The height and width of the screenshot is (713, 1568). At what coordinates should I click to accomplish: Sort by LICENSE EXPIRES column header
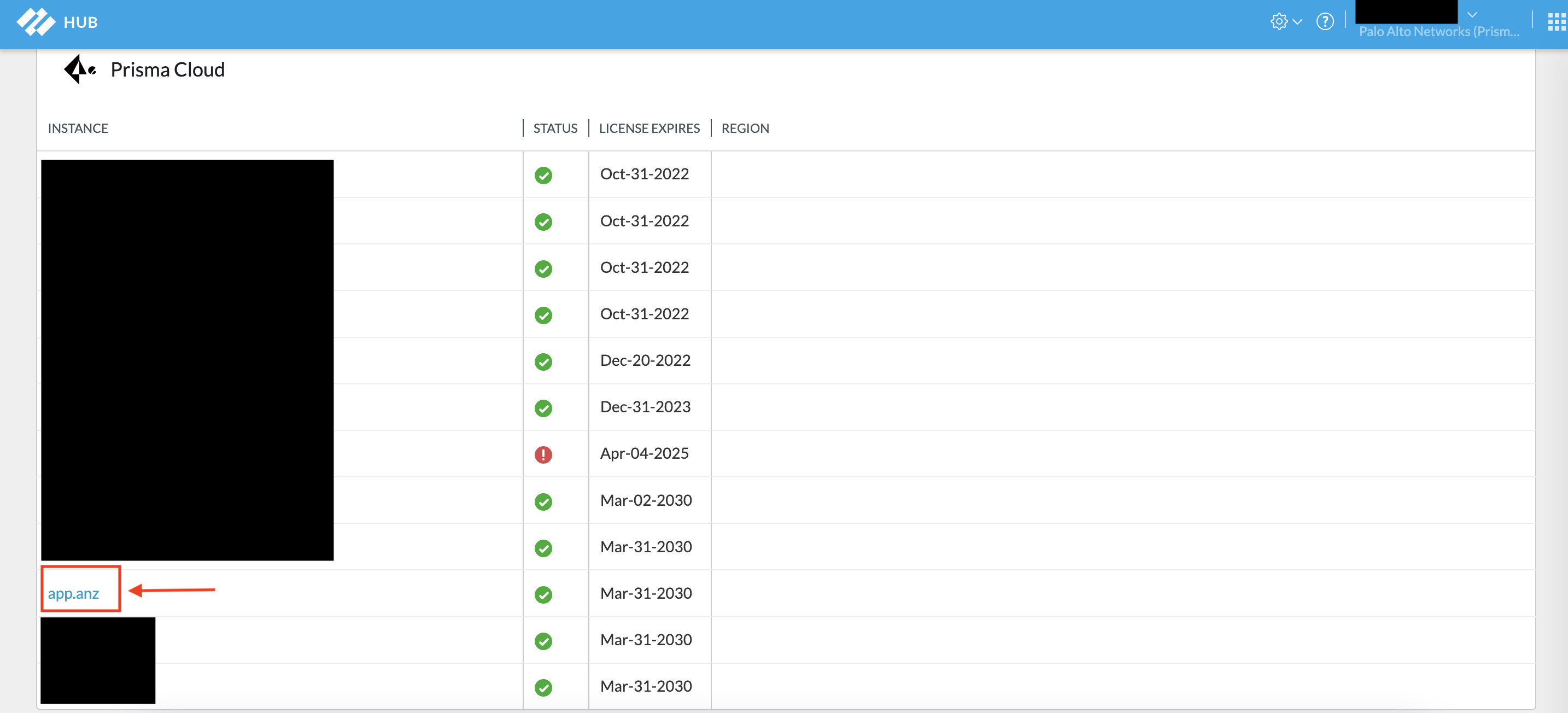point(649,128)
